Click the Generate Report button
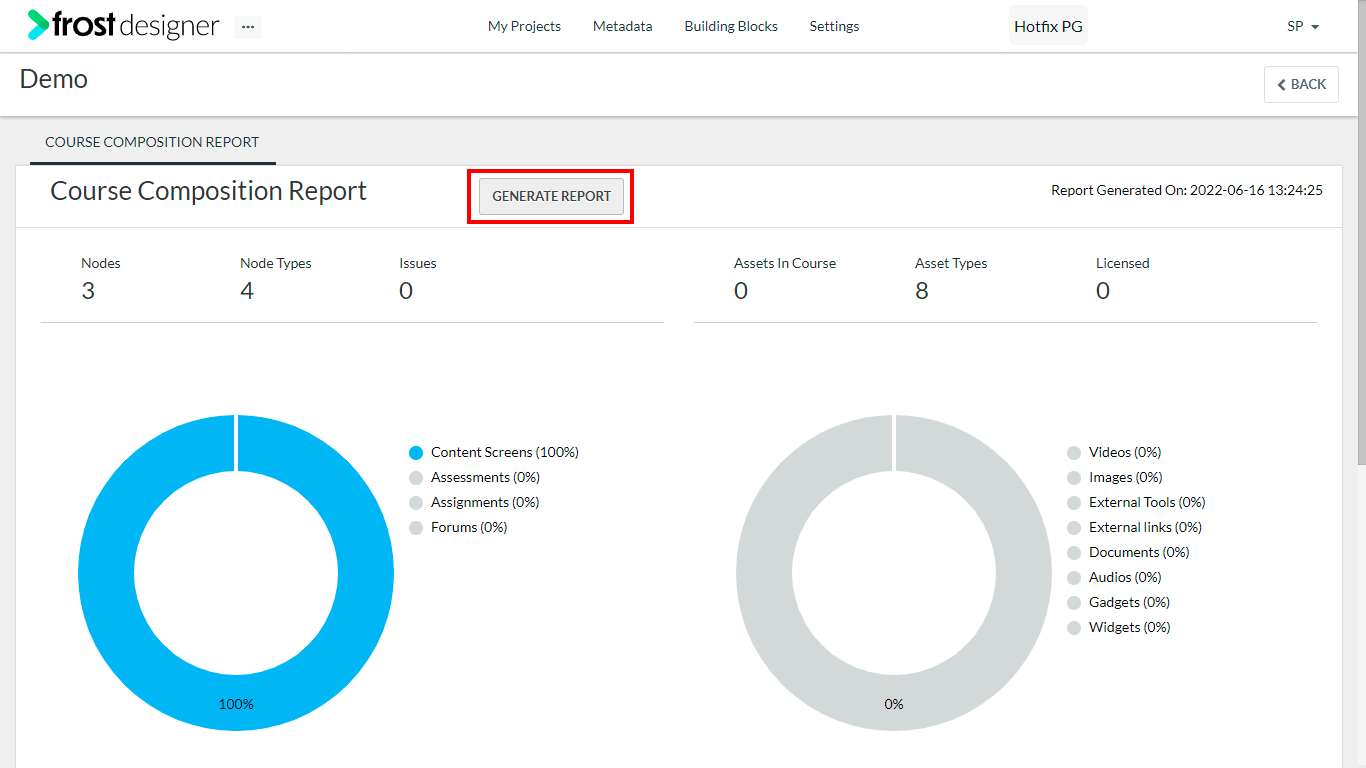 (551, 196)
